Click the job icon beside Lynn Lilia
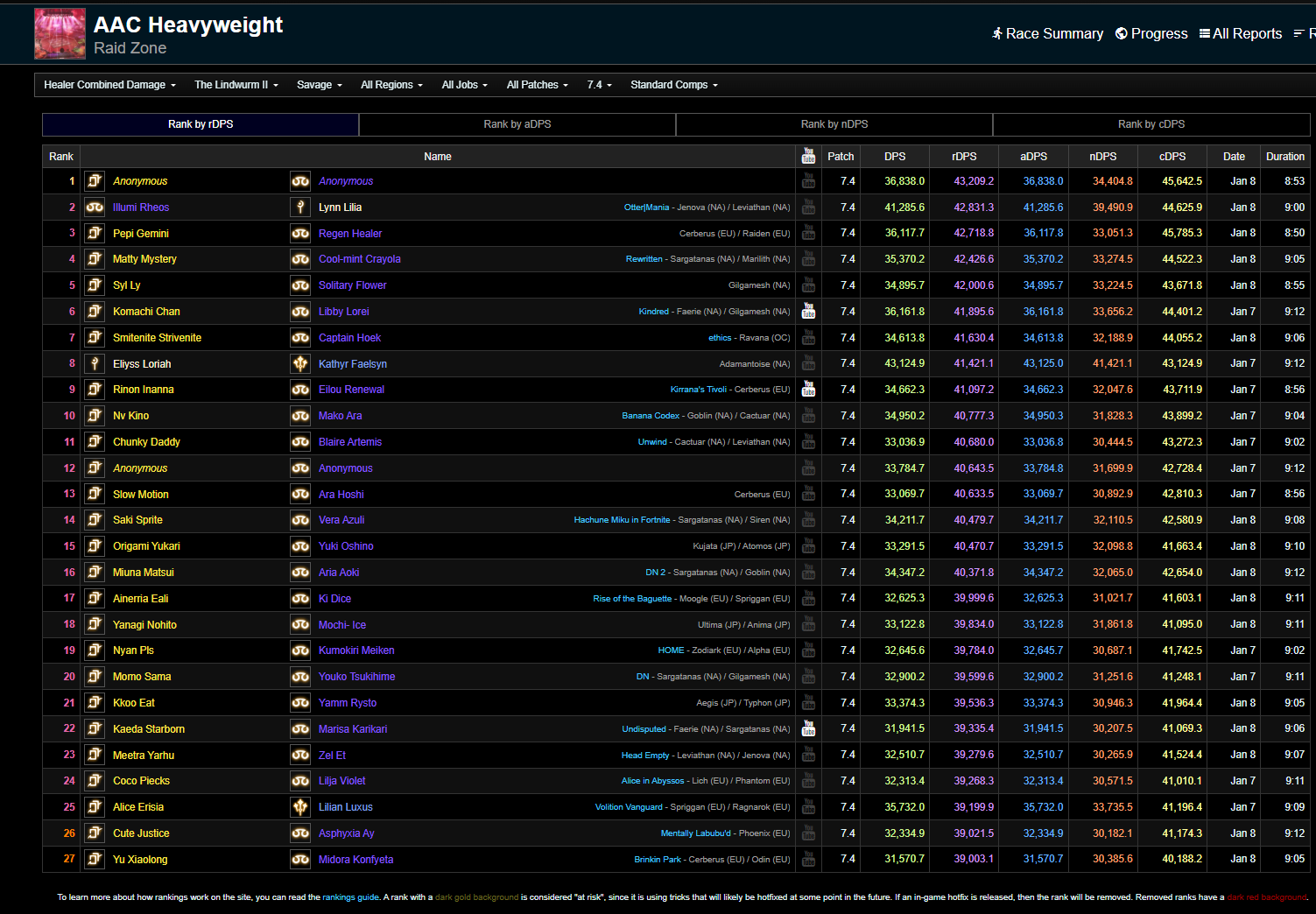This screenshot has width=1316, height=914. click(x=300, y=207)
